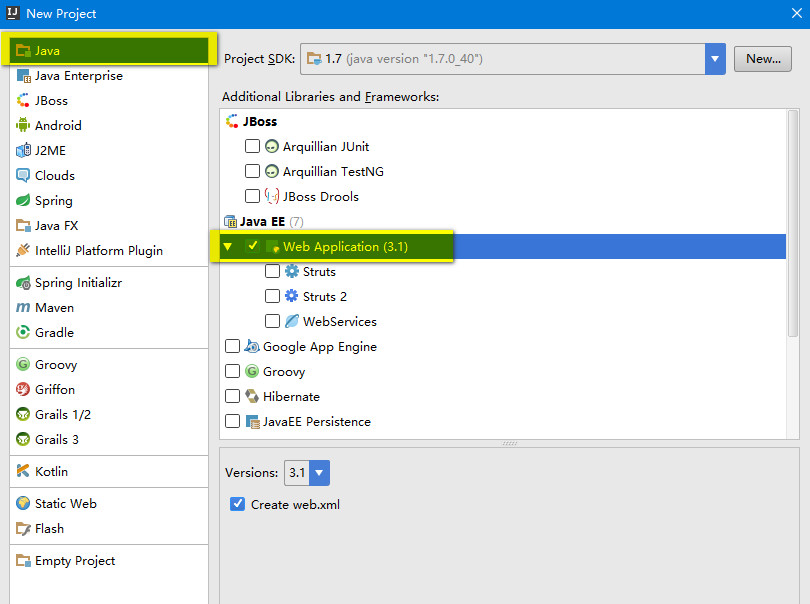Click the Struts gear icon

point(292,271)
